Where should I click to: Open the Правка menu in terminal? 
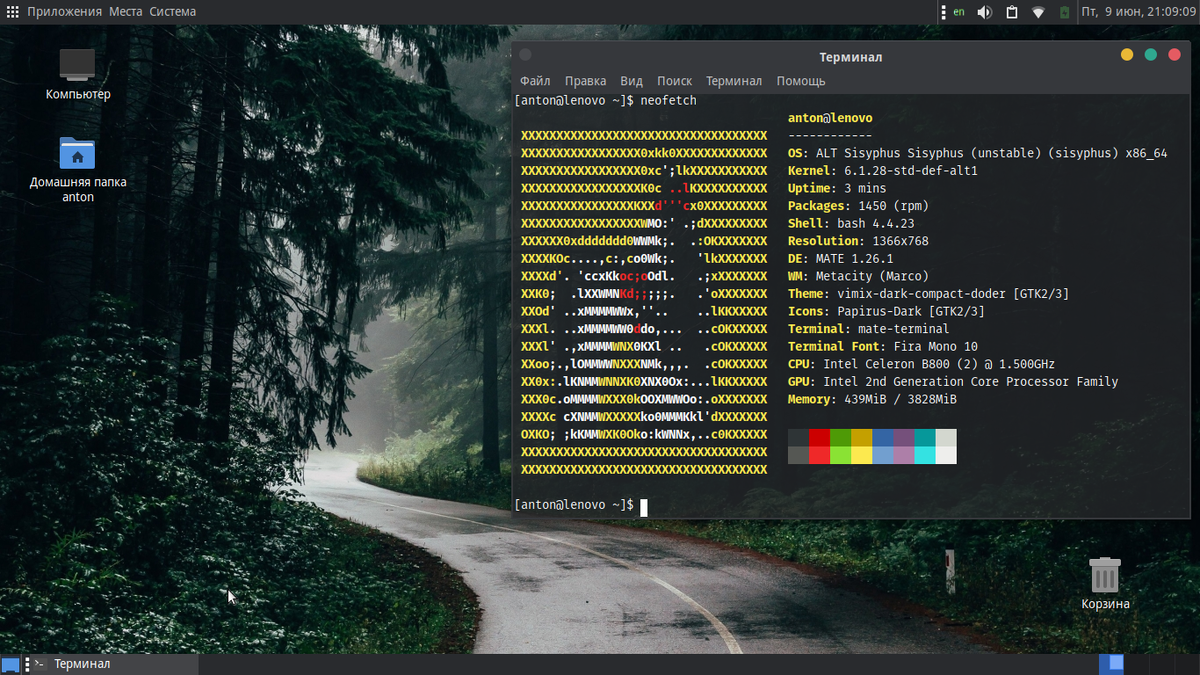click(585, 81)
